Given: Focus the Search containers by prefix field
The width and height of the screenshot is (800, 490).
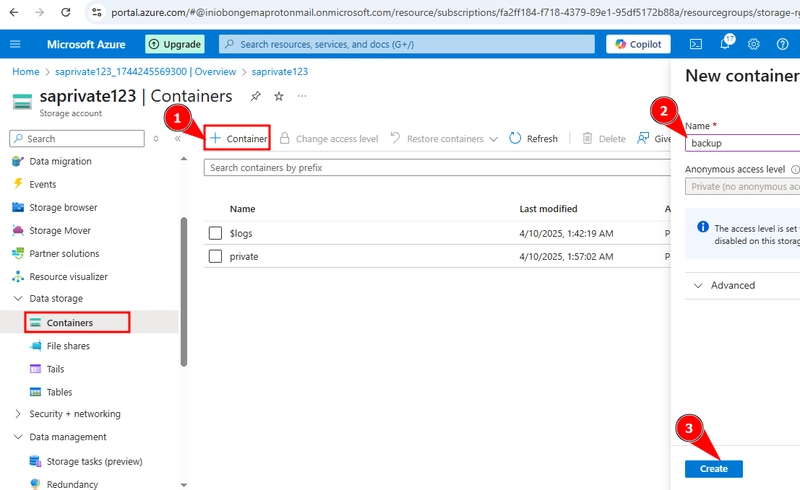Looking at the screenshot, I should pyautogui.click(x=437, y=167).
